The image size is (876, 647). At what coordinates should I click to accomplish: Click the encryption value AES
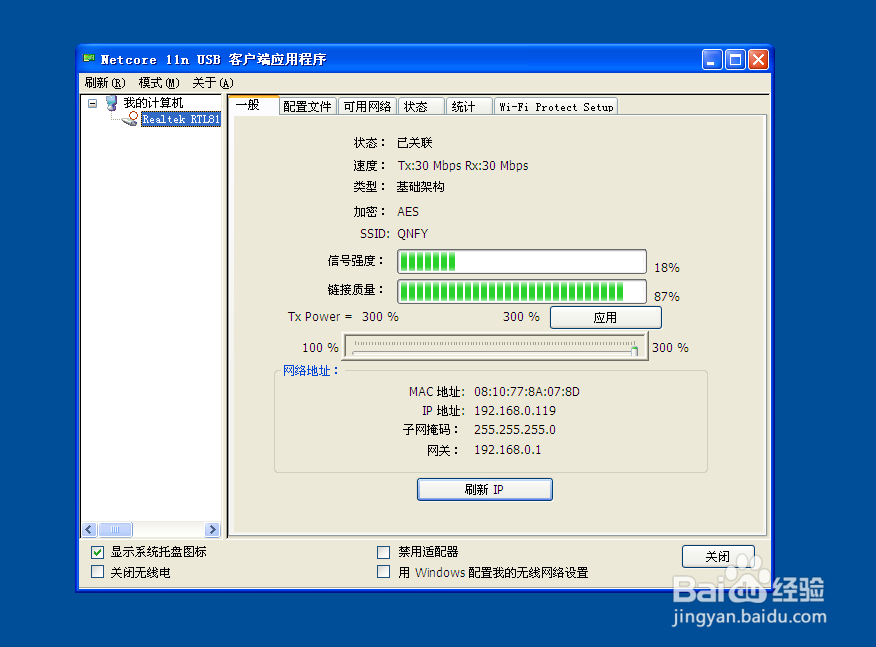(407, 212)
